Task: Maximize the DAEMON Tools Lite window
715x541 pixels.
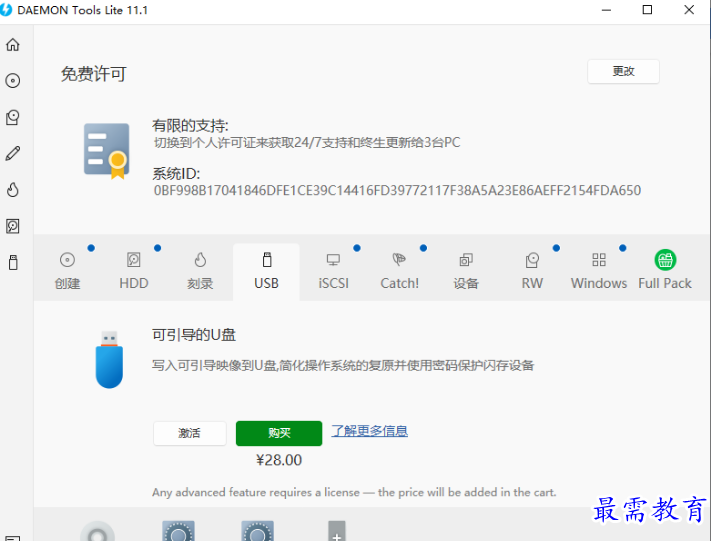Action: point(647,10)
